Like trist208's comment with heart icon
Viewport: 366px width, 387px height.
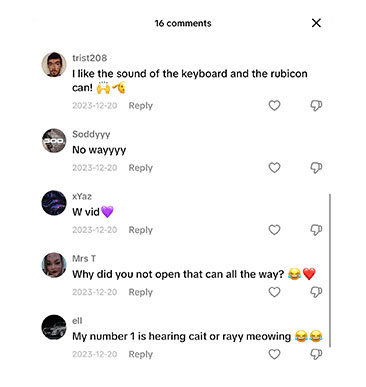pos(274,105)
